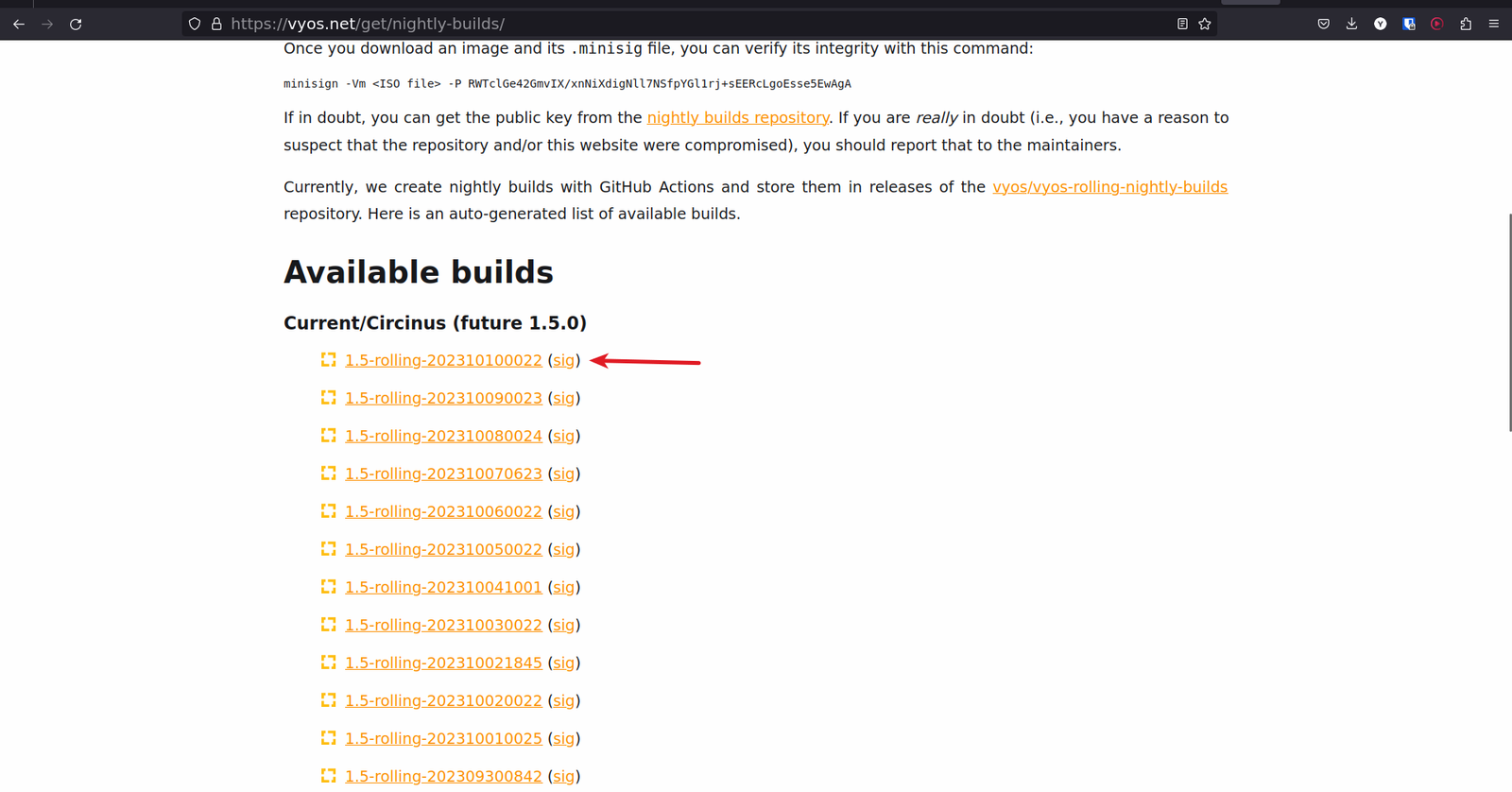Screen dimensions: 1512x792
Task: Open sig for build 202310100022
Action: [x=564, y=360]
